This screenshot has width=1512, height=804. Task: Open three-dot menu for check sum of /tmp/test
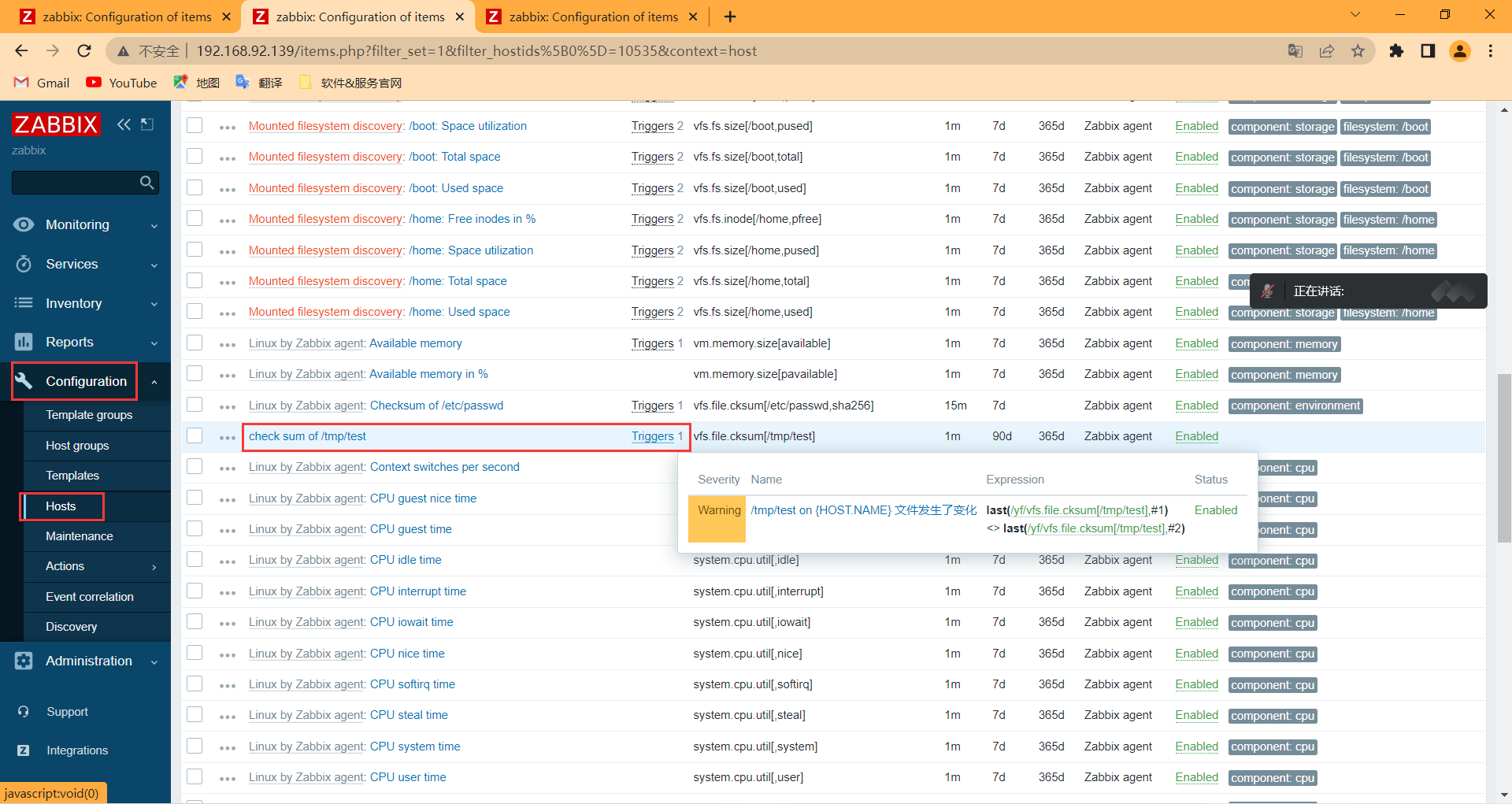228,437
